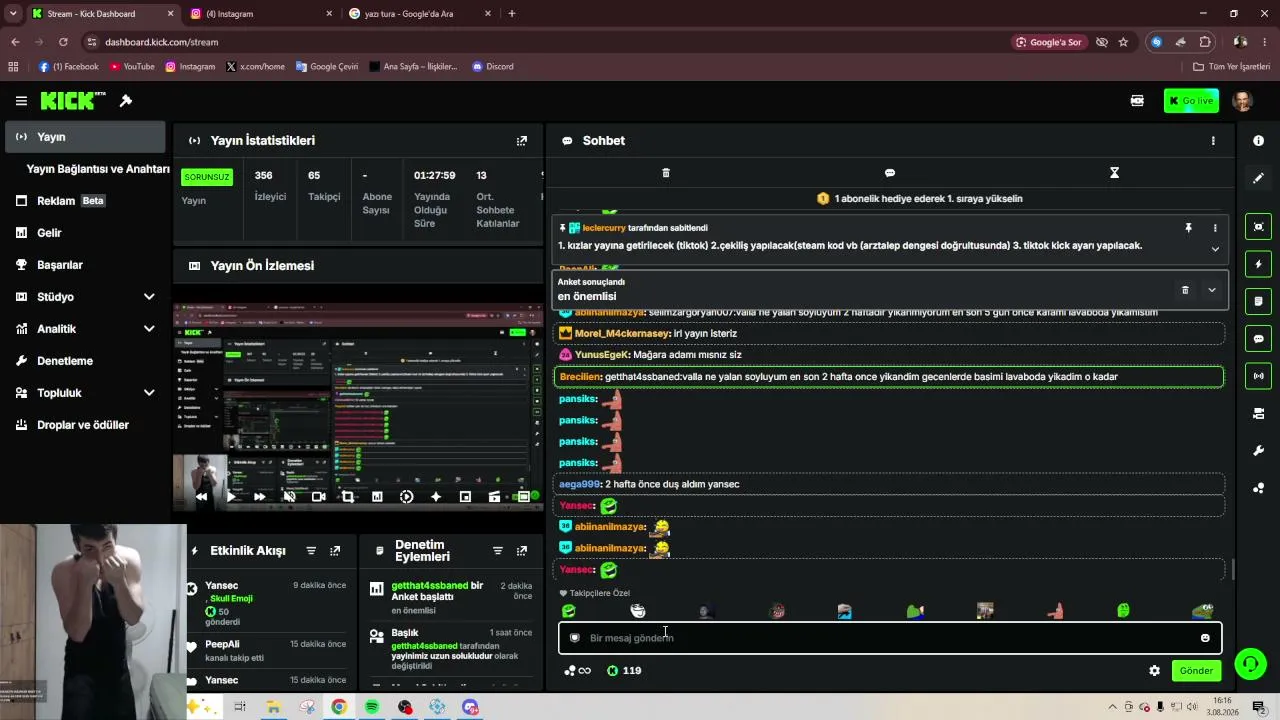Open File Explorer from the taskbar
This screenshot has width=1280, height=720.
[273, 707]
